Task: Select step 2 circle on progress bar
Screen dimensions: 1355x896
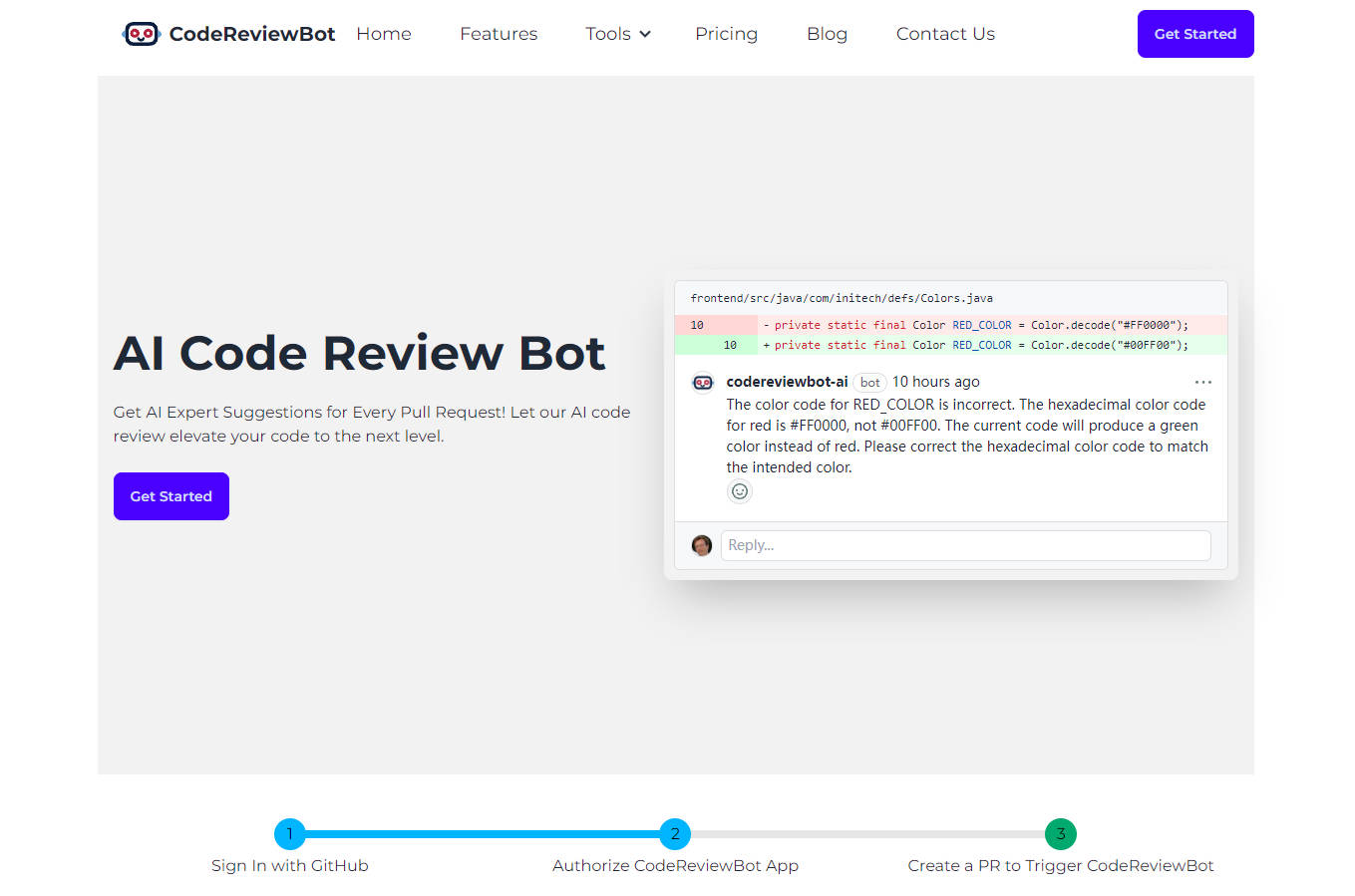Action: coord(675,834)
